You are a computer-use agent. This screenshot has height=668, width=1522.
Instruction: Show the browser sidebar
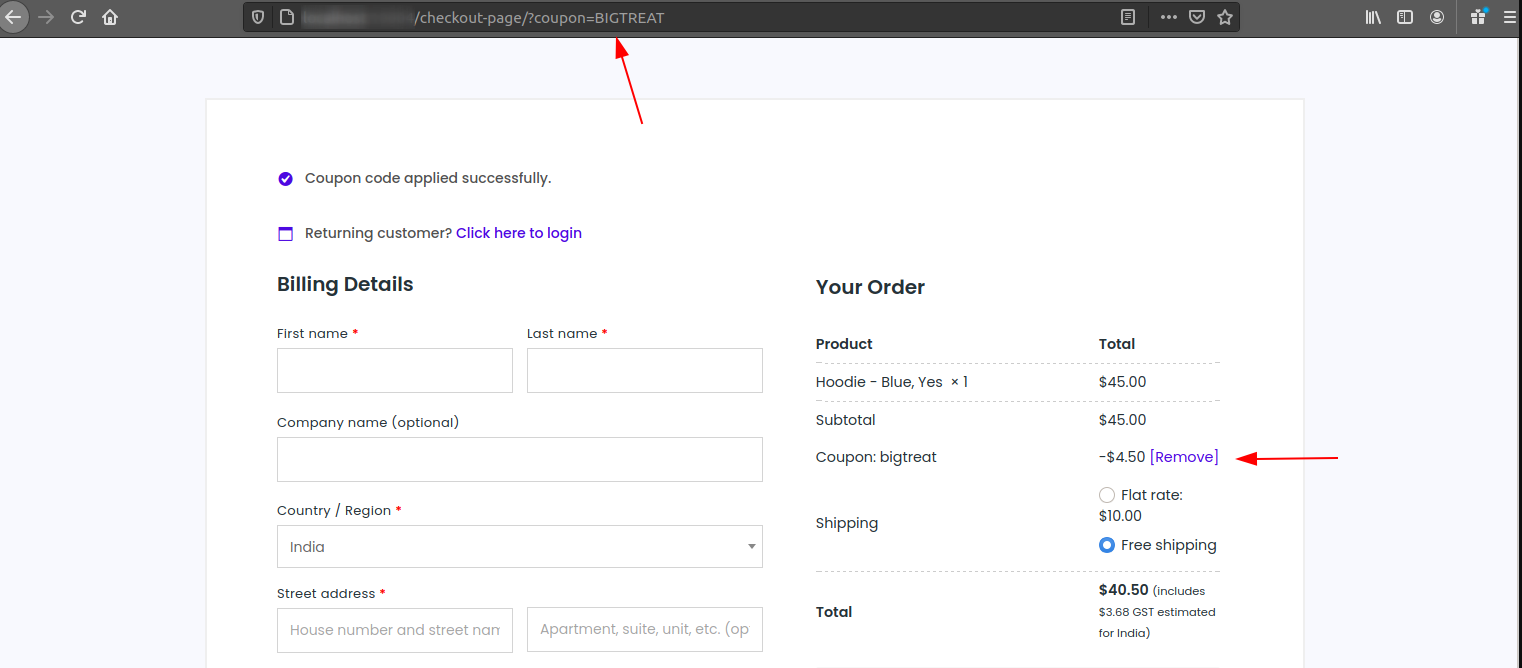tap(1405, 17)
